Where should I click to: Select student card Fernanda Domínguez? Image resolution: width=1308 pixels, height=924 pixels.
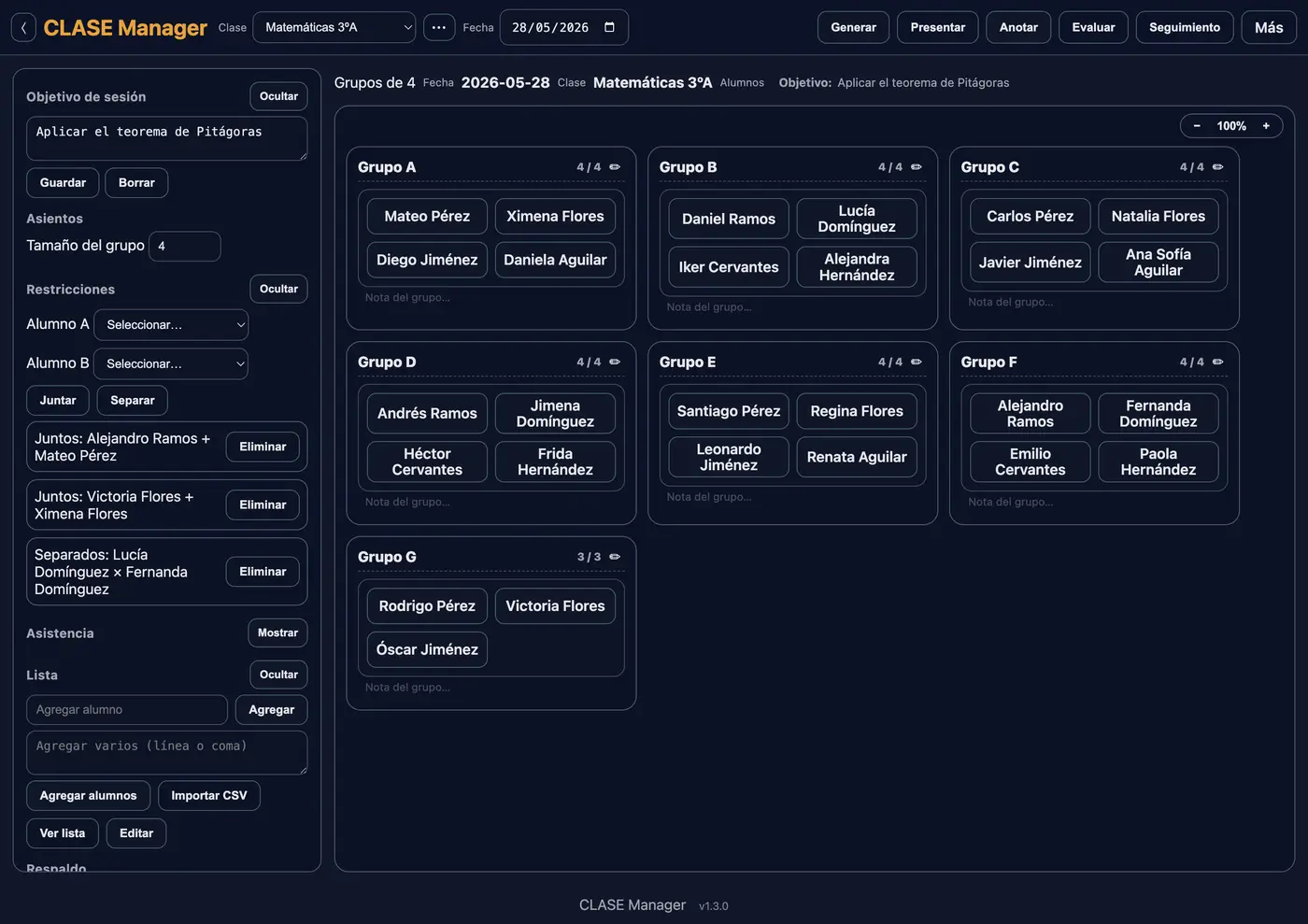(1159, 413)
